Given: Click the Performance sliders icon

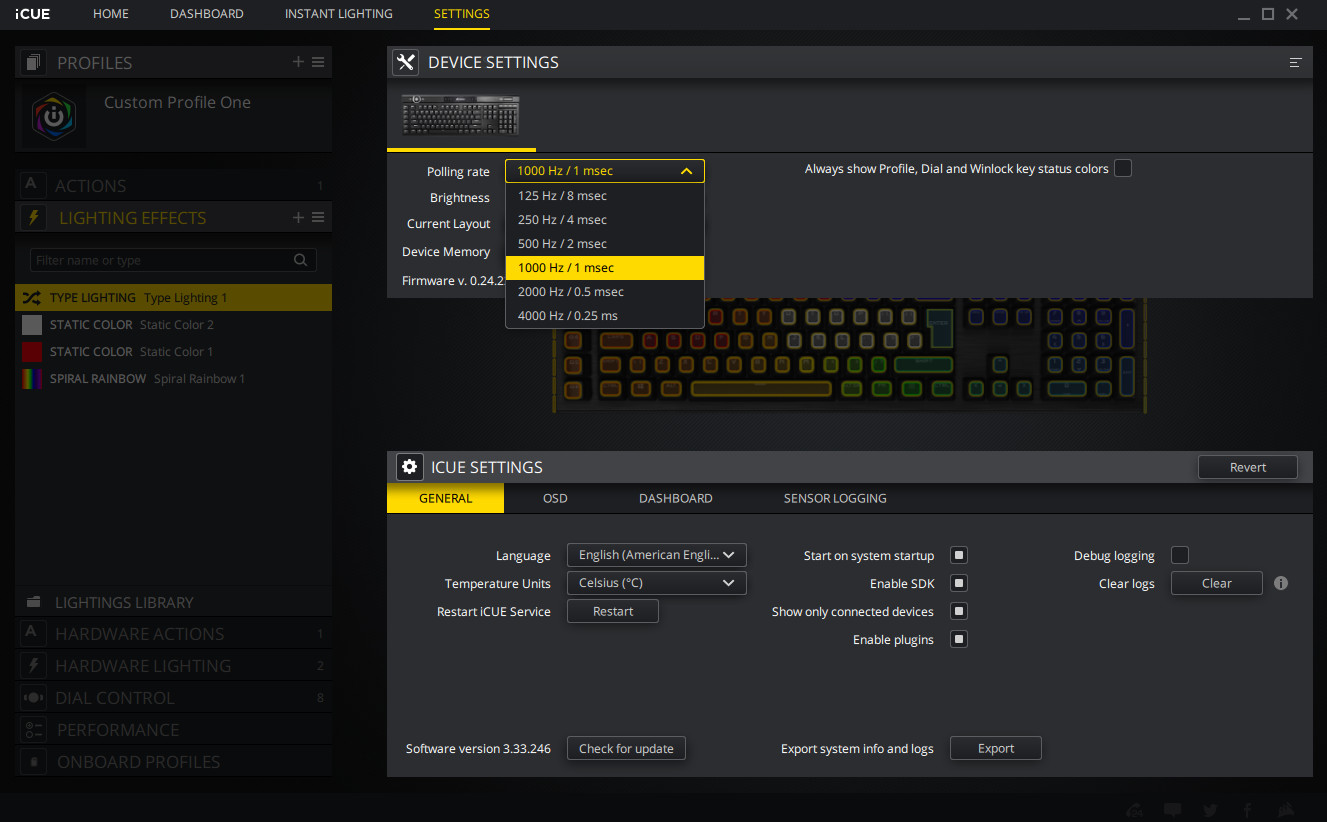Looking at the screenshot, I should coord(34,729).
